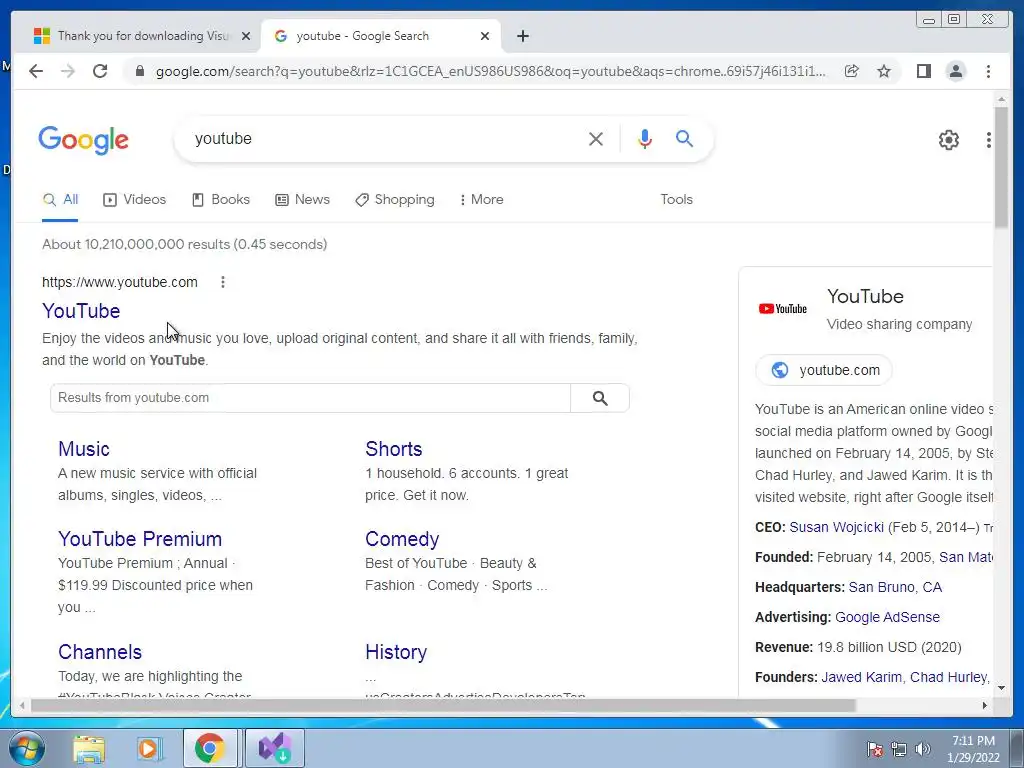Screen dimensions: 1024x768
Task: Click the Results from youtube.com field
Action: 310,398
